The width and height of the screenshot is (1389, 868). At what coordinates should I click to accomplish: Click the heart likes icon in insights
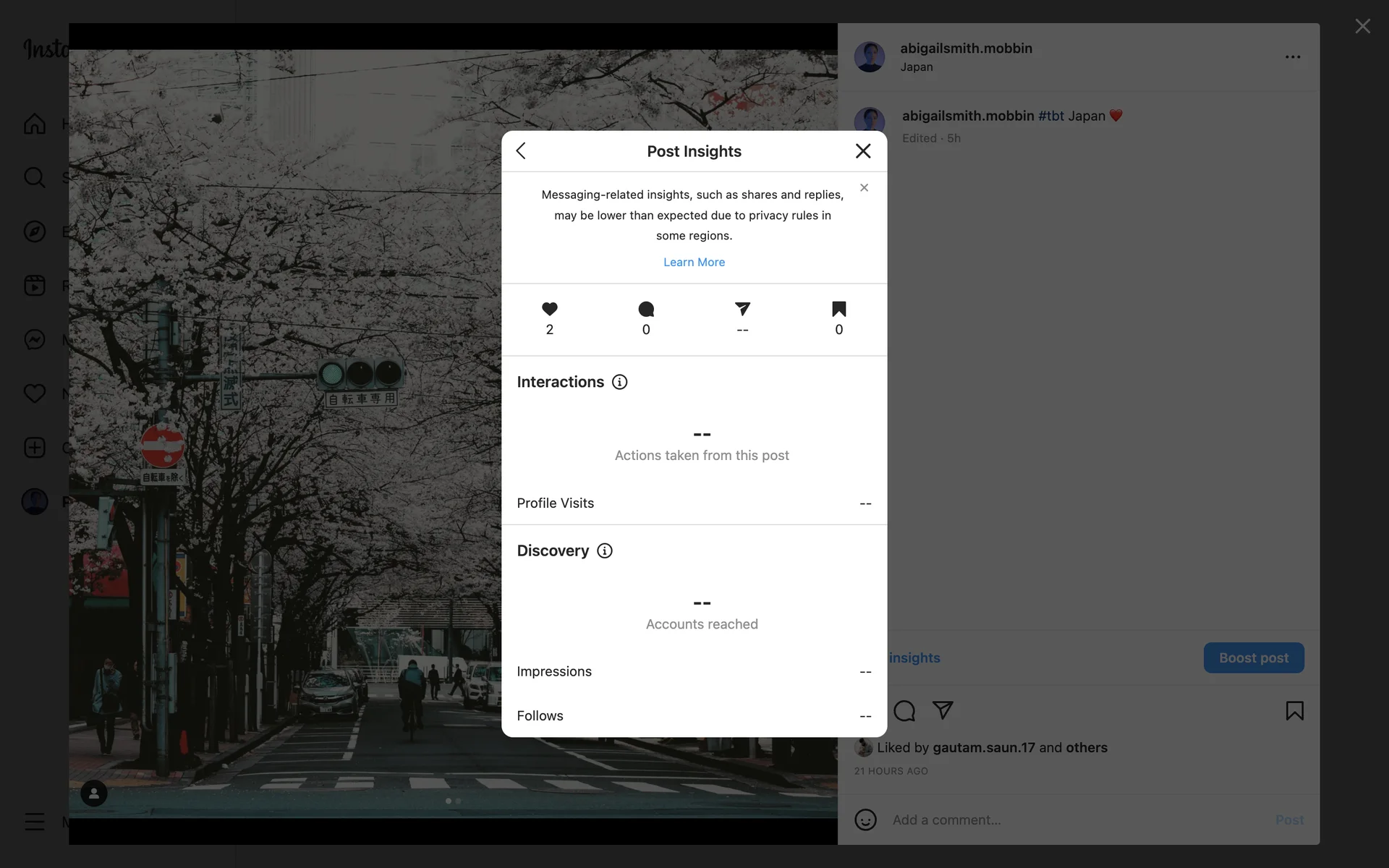(550, 310)
